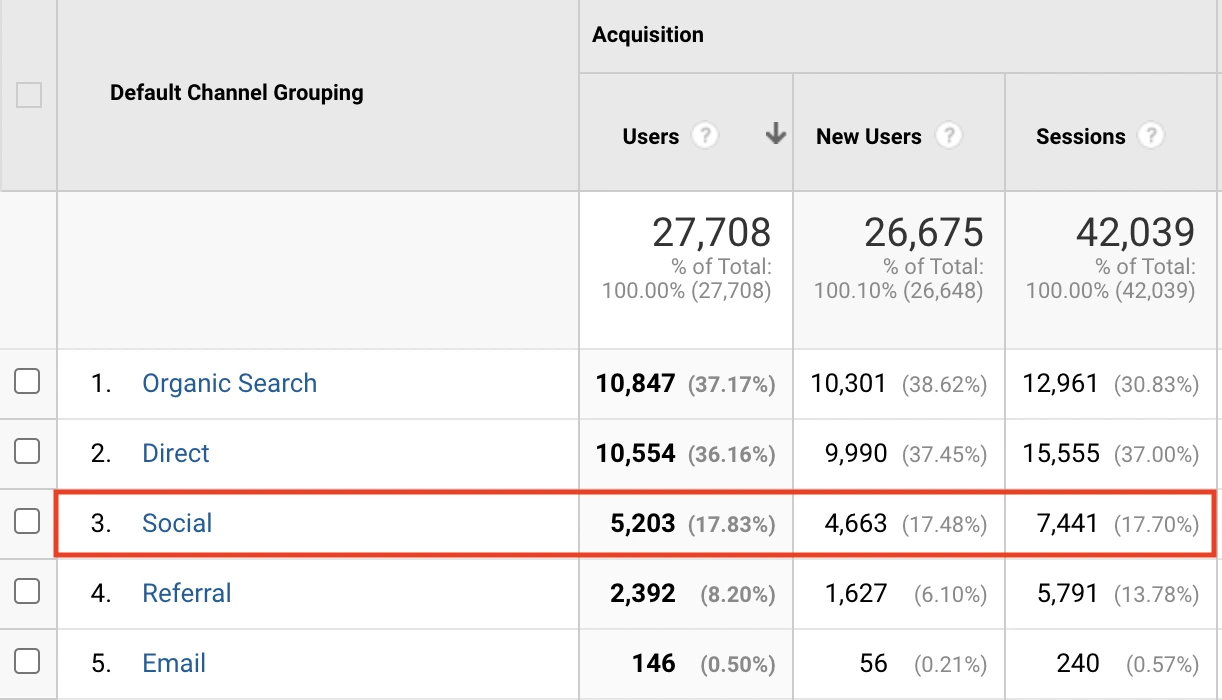Open the Direct channel link
Image resolution: width=1222 pixels, height=700 pixels.
(176, 453)
